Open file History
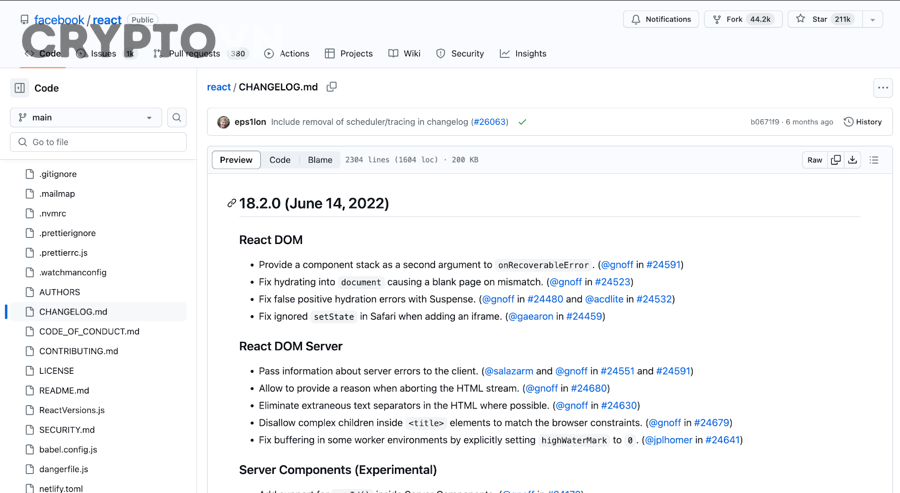 point(863,122)
